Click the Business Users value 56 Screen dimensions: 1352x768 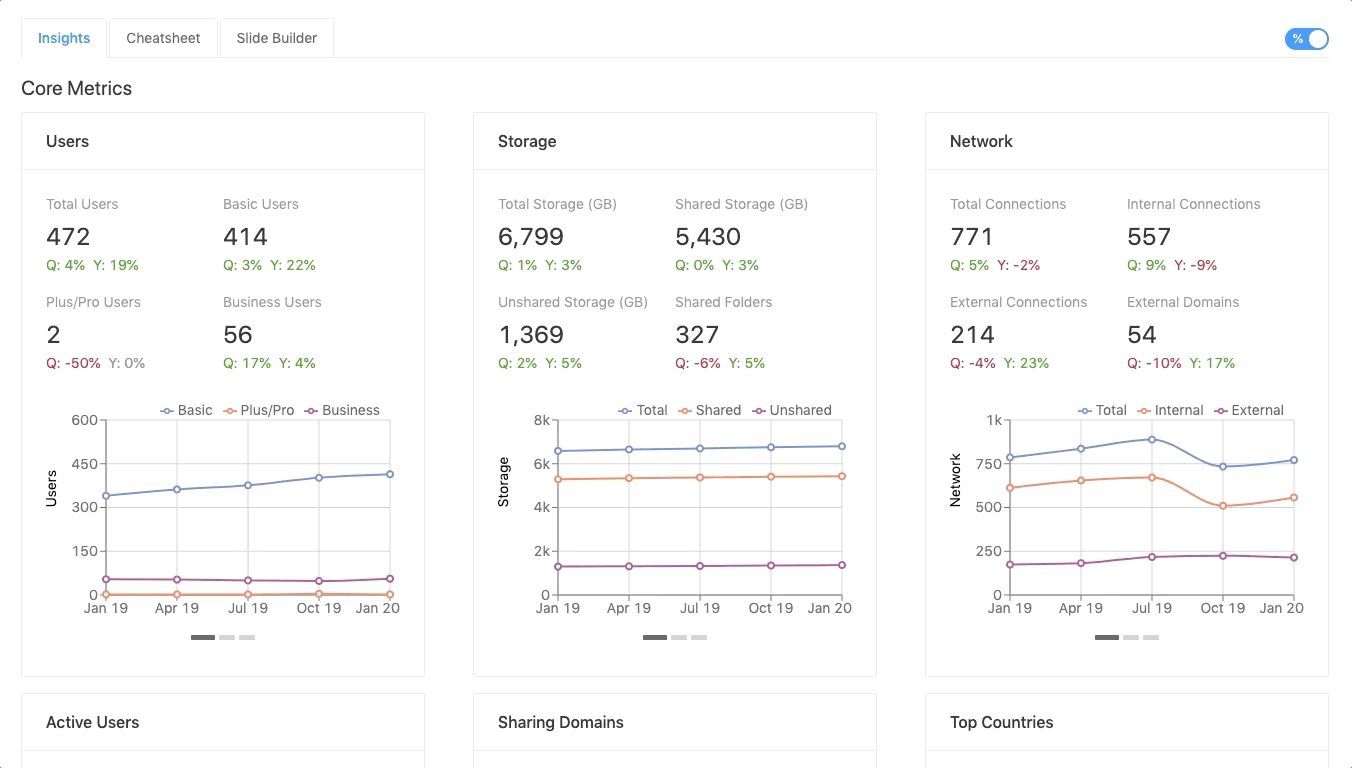click(238, 335)
